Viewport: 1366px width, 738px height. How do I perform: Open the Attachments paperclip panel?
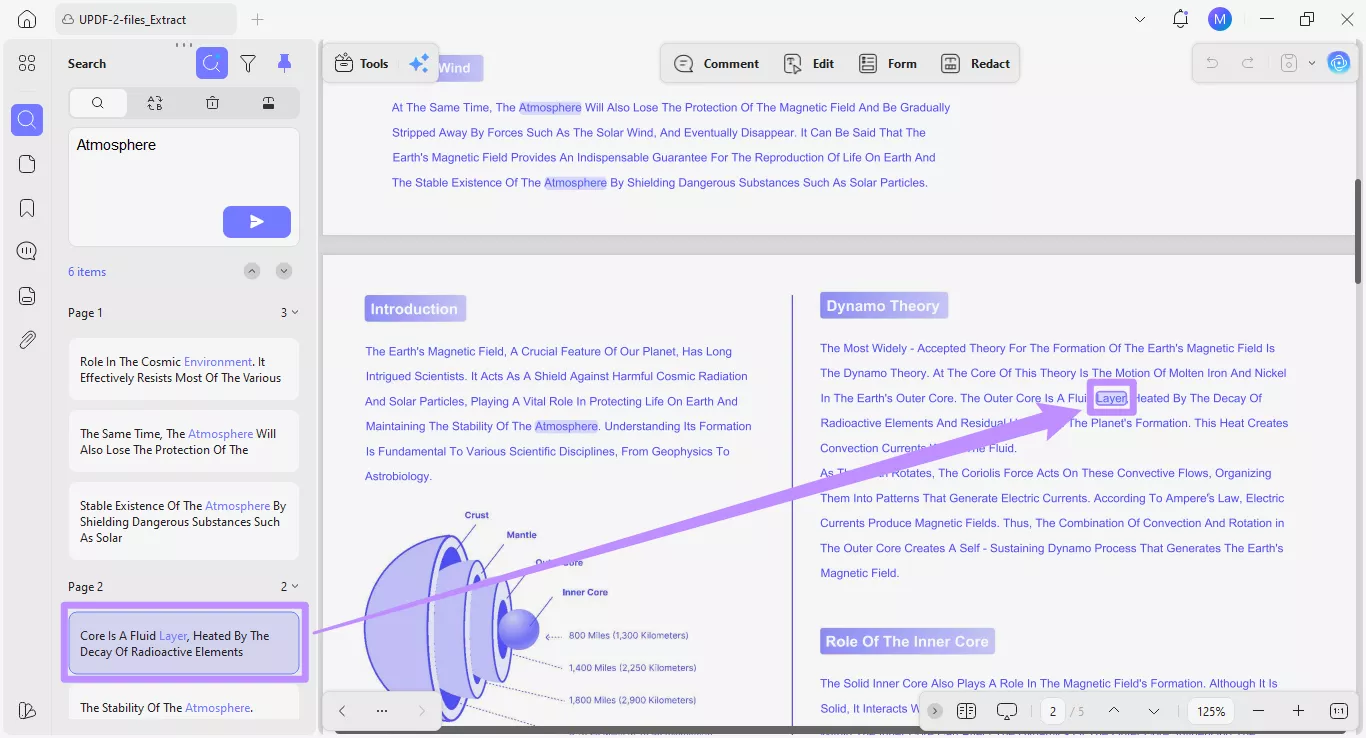26,339
